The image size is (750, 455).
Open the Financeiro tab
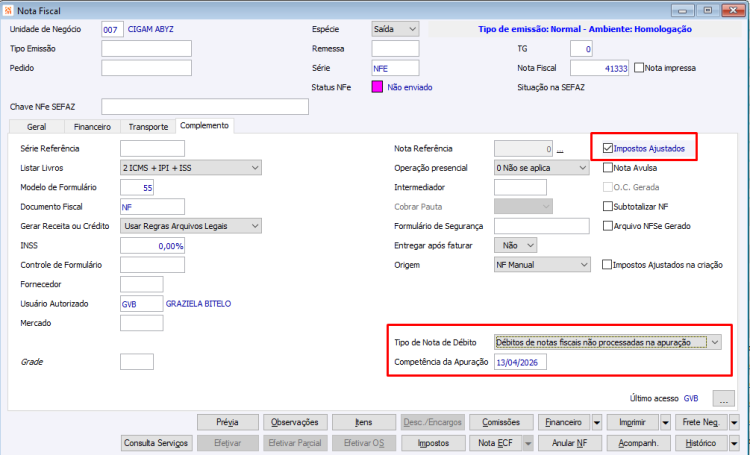[92, 127]
